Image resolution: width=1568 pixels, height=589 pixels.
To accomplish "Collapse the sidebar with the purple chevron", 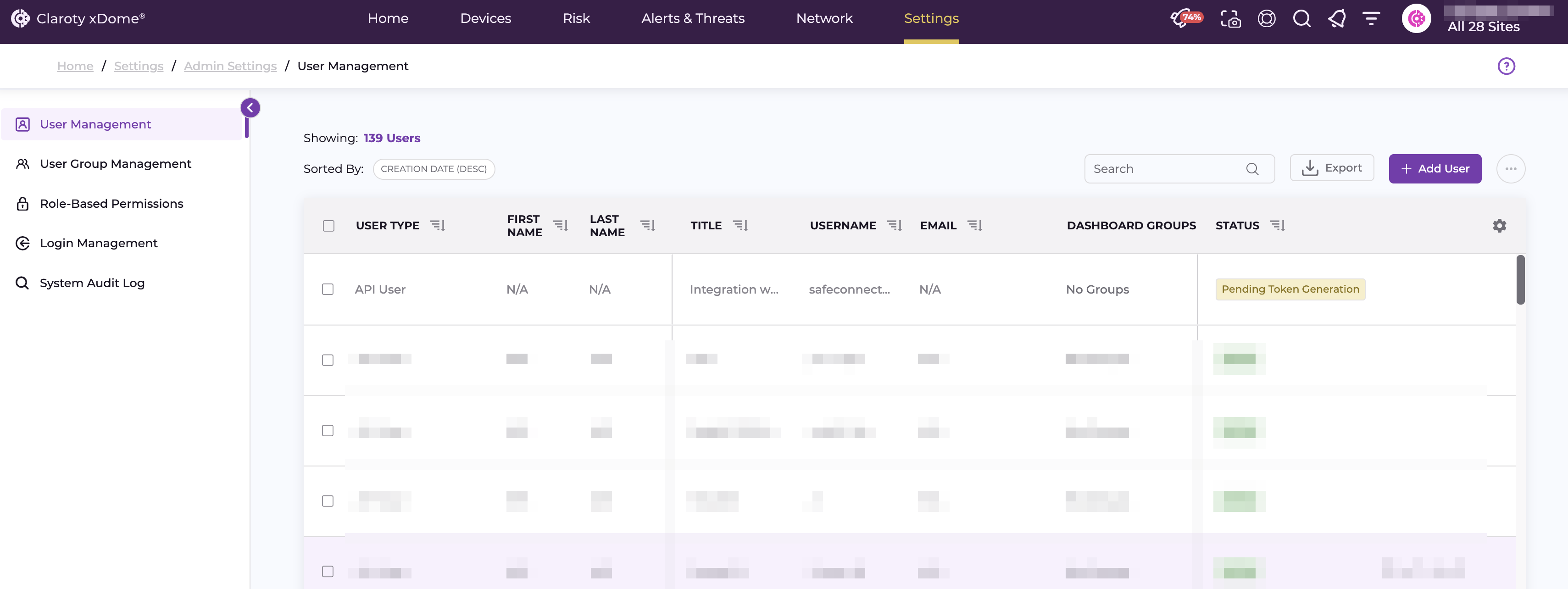I will coord(250,108).
